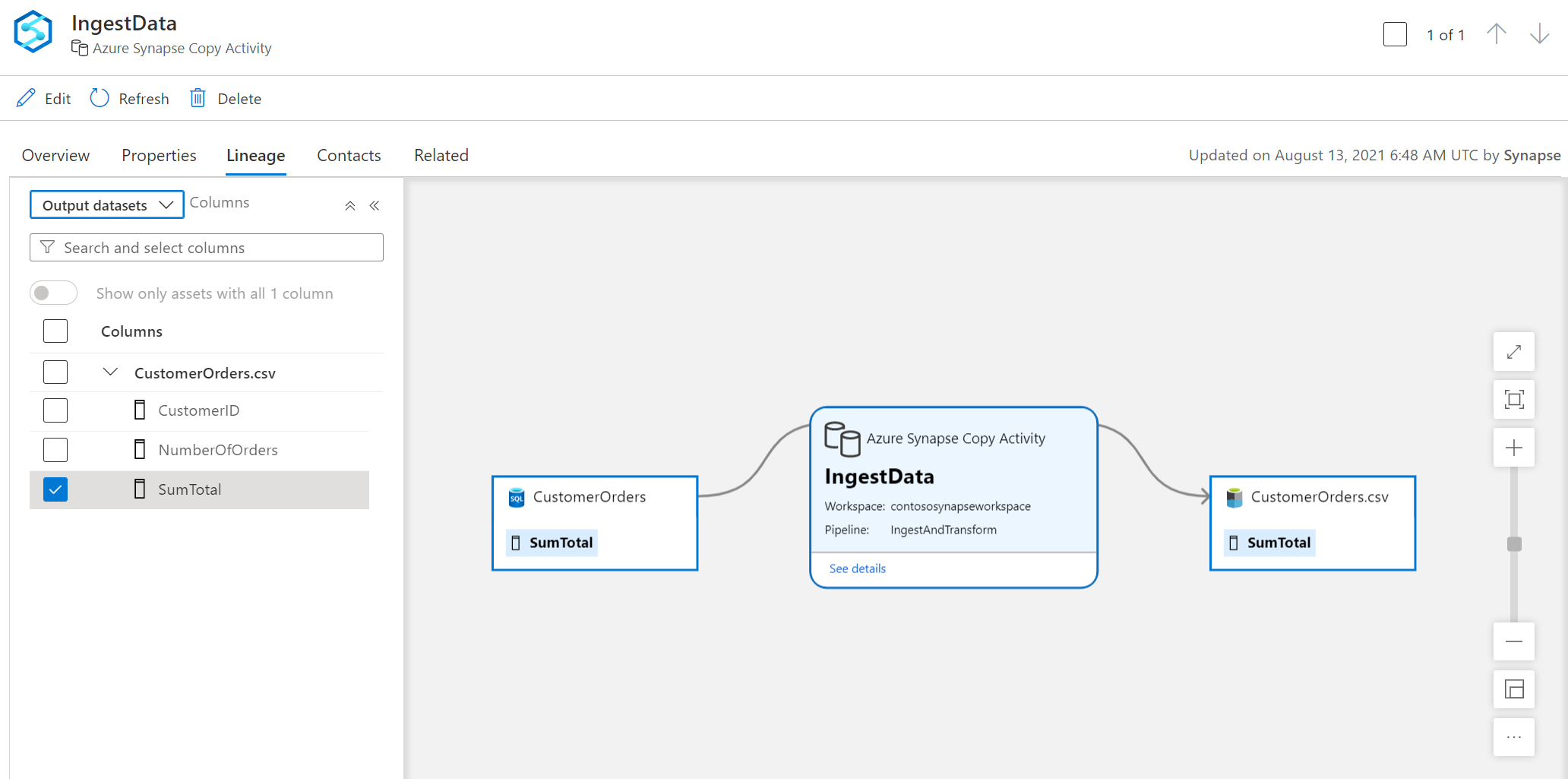1568x779 pixels.
Task: Click the column icon beside CustomerID
Action: tap(140, 410)
